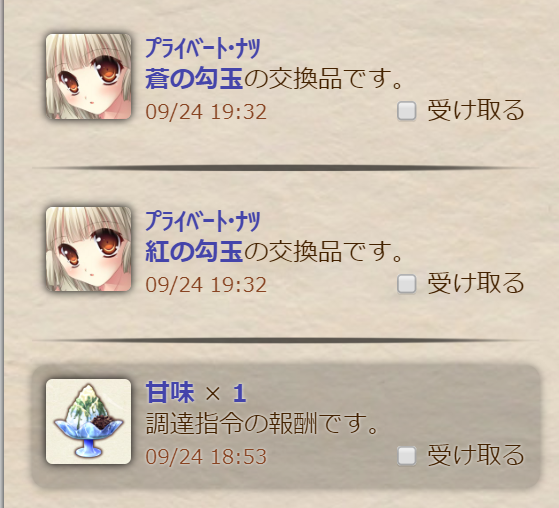This screenshot has width=559, height=508.
Task: Click the shaved ice 甘味 item icon
Action: 88,421
